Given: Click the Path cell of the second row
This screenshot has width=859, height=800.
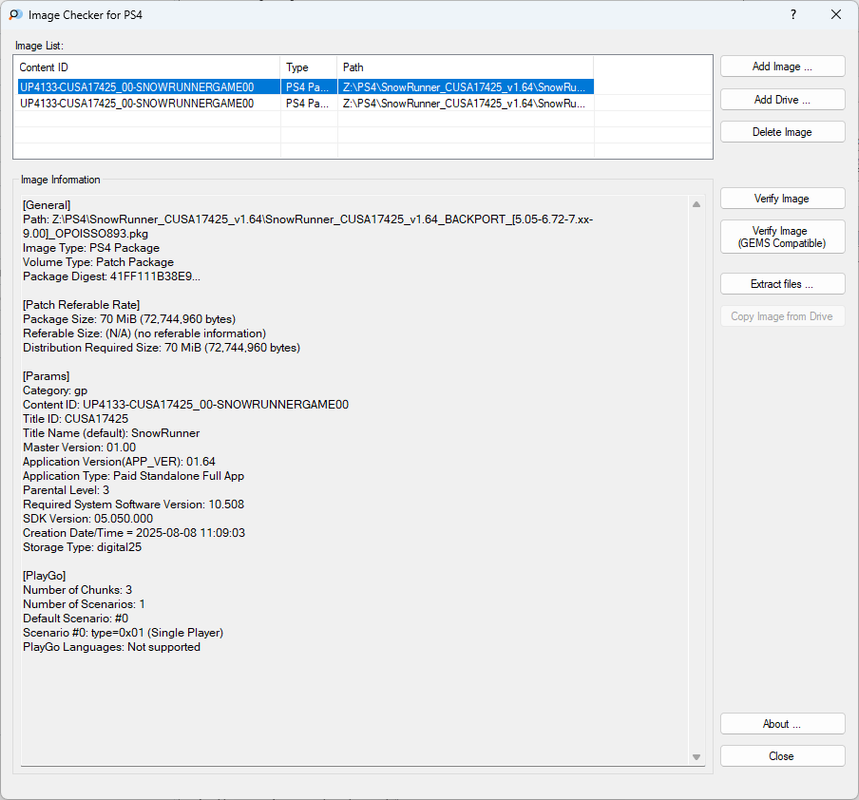Looking at the screenshot, I should (x=464, y=104).
